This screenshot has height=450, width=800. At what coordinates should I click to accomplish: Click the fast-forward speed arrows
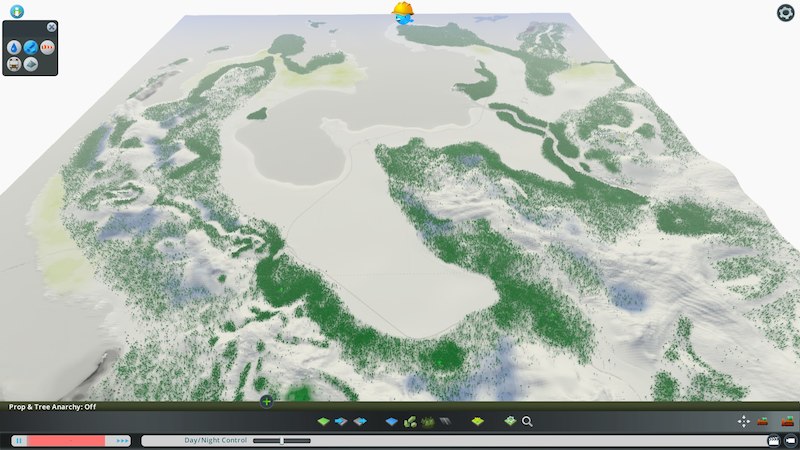[x=122, y=440]
